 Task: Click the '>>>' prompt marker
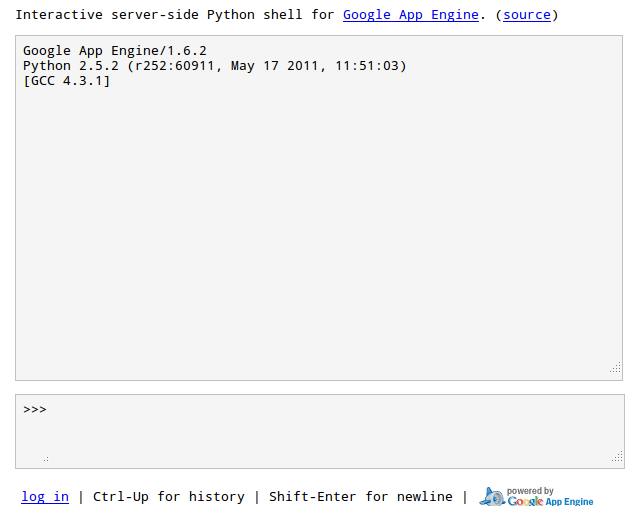click(35, 409)
